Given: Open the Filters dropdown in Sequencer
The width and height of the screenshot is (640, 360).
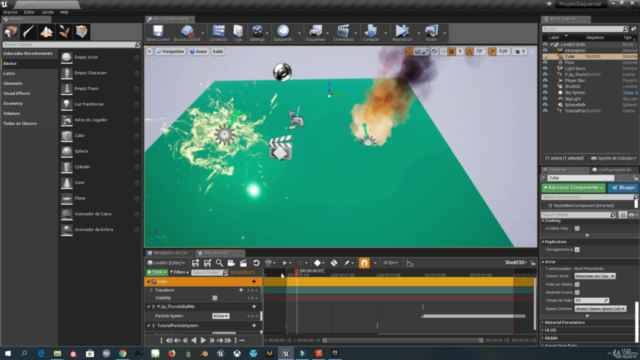Looking at the screenshot, I should tap(179, 272).
